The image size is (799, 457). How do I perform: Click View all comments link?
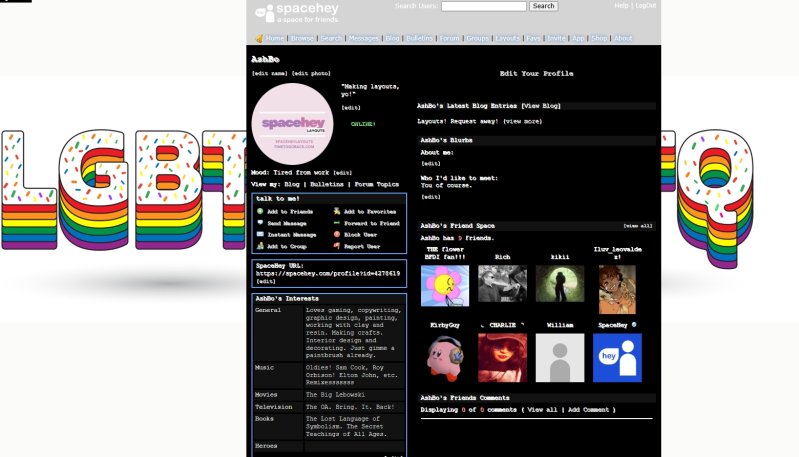pos(542,410)
